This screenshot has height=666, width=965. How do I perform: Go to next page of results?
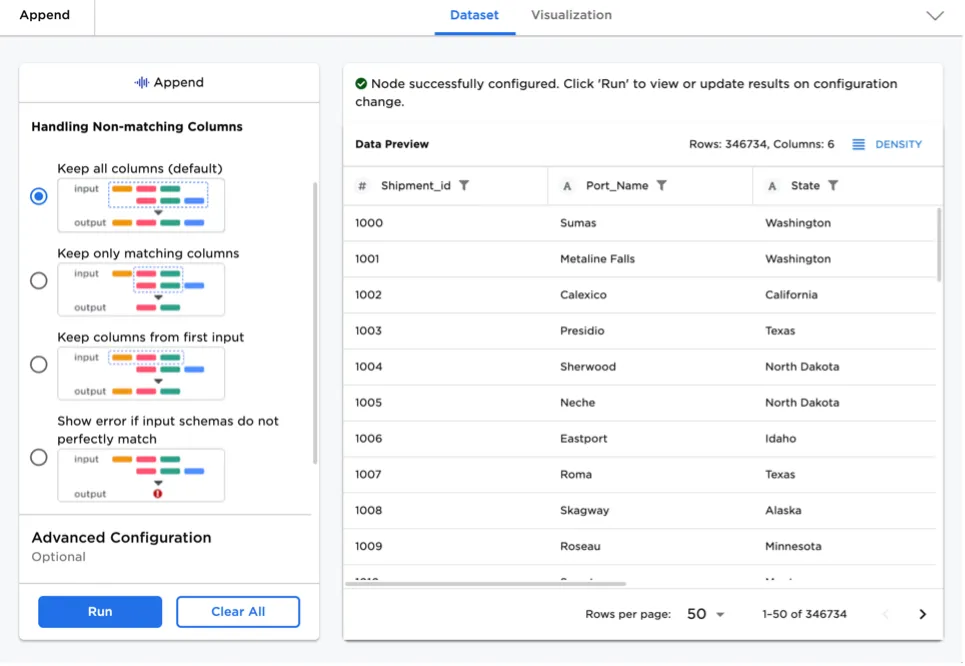(922, 614)
